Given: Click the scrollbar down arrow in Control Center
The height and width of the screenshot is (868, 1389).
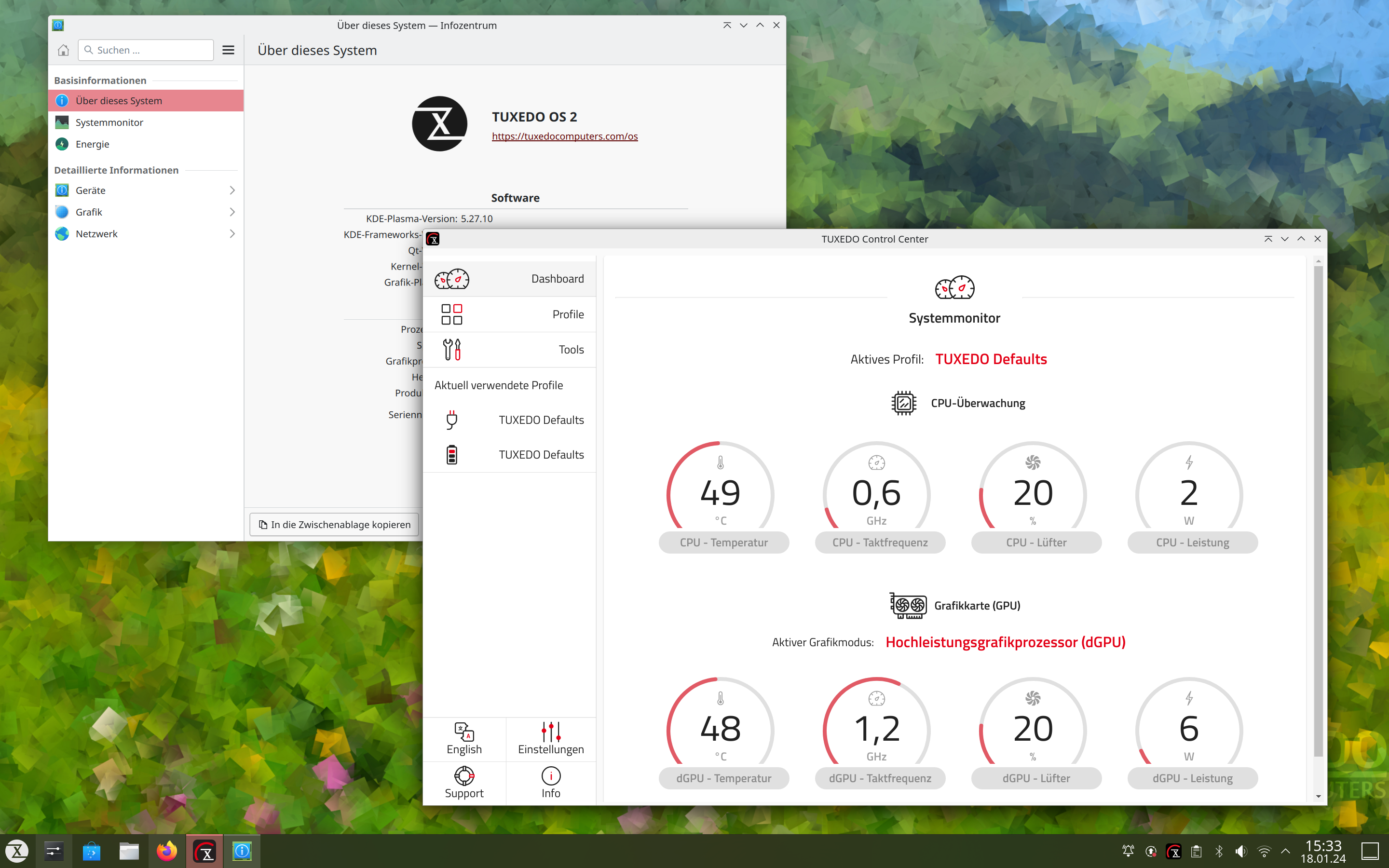Looking at the screenshot, I should point(1319,796).
